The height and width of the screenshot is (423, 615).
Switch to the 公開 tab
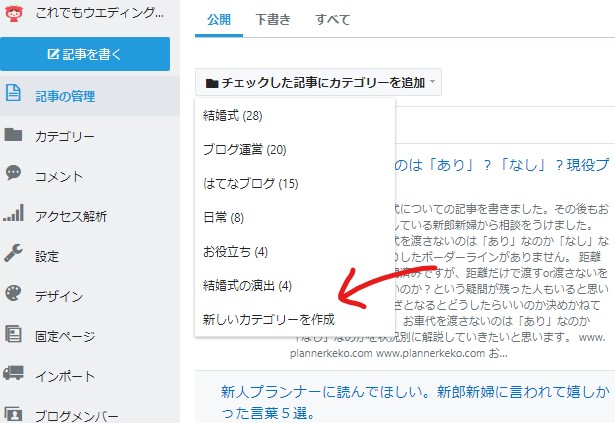[219, 20]
